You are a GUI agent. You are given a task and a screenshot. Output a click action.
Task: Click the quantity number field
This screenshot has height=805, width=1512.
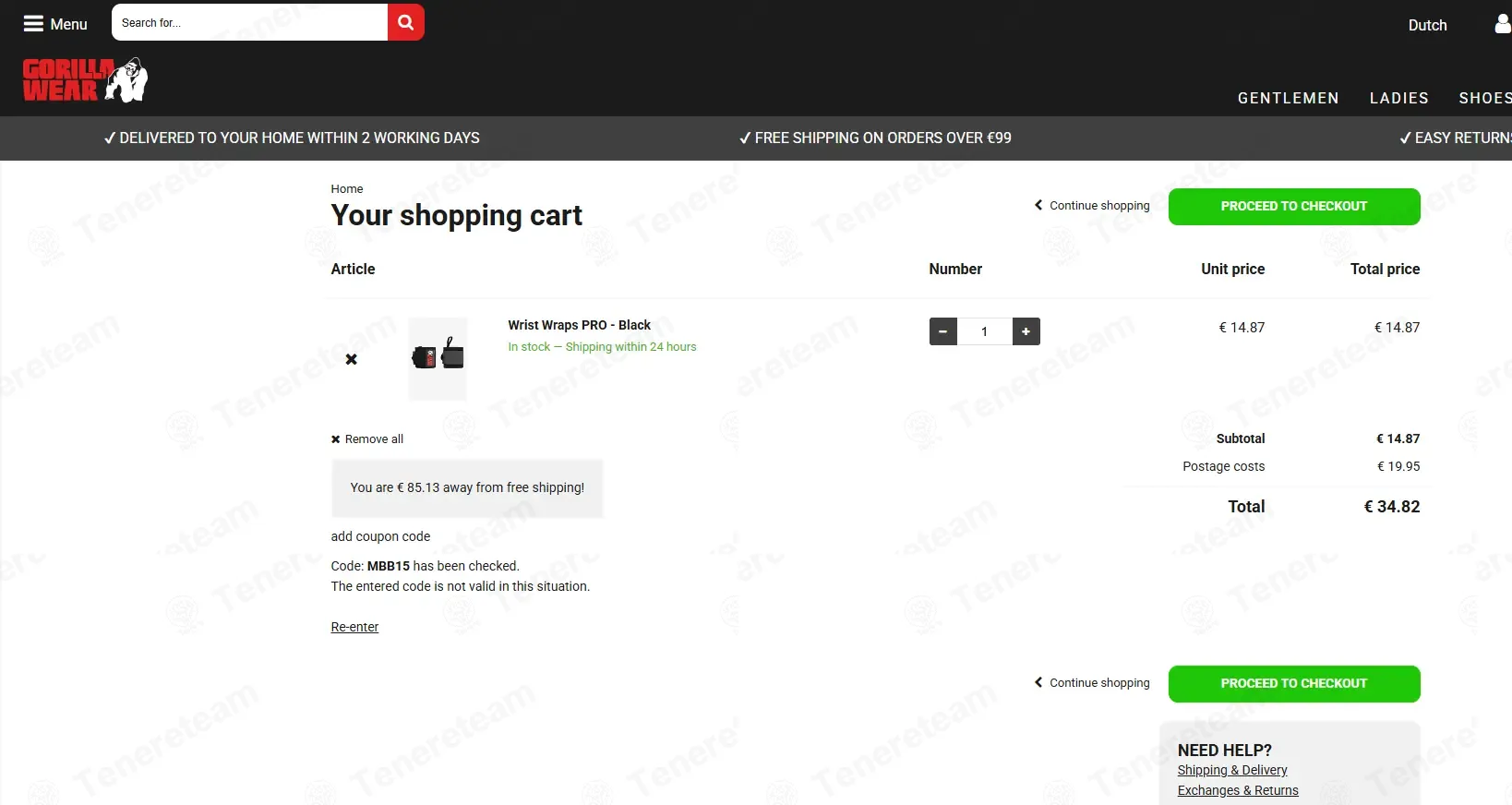[985, 331]
